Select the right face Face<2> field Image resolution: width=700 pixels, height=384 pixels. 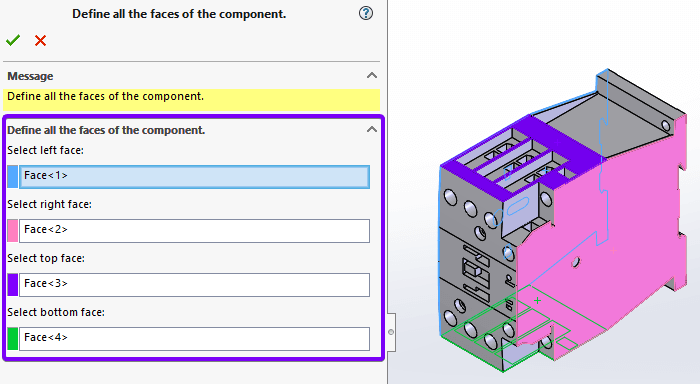pos(194,230)
